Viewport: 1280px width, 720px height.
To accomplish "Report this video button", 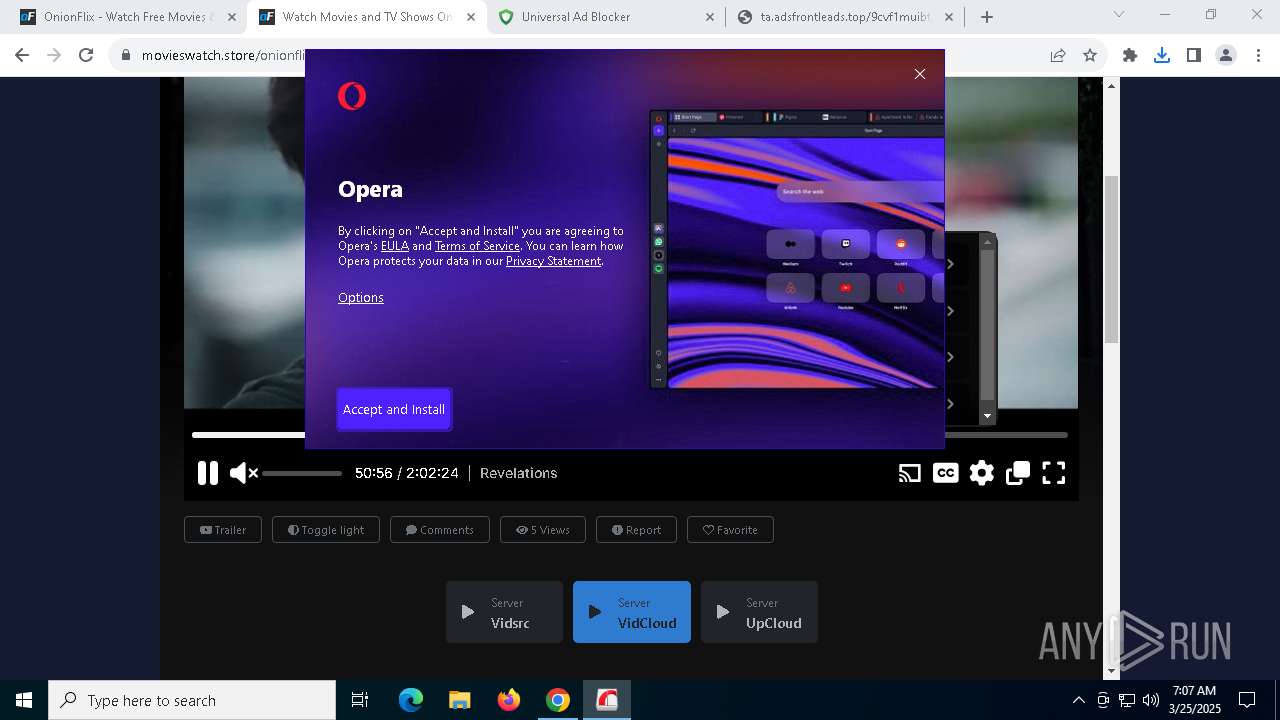I will pyautogui.click(x=636, y=530).
